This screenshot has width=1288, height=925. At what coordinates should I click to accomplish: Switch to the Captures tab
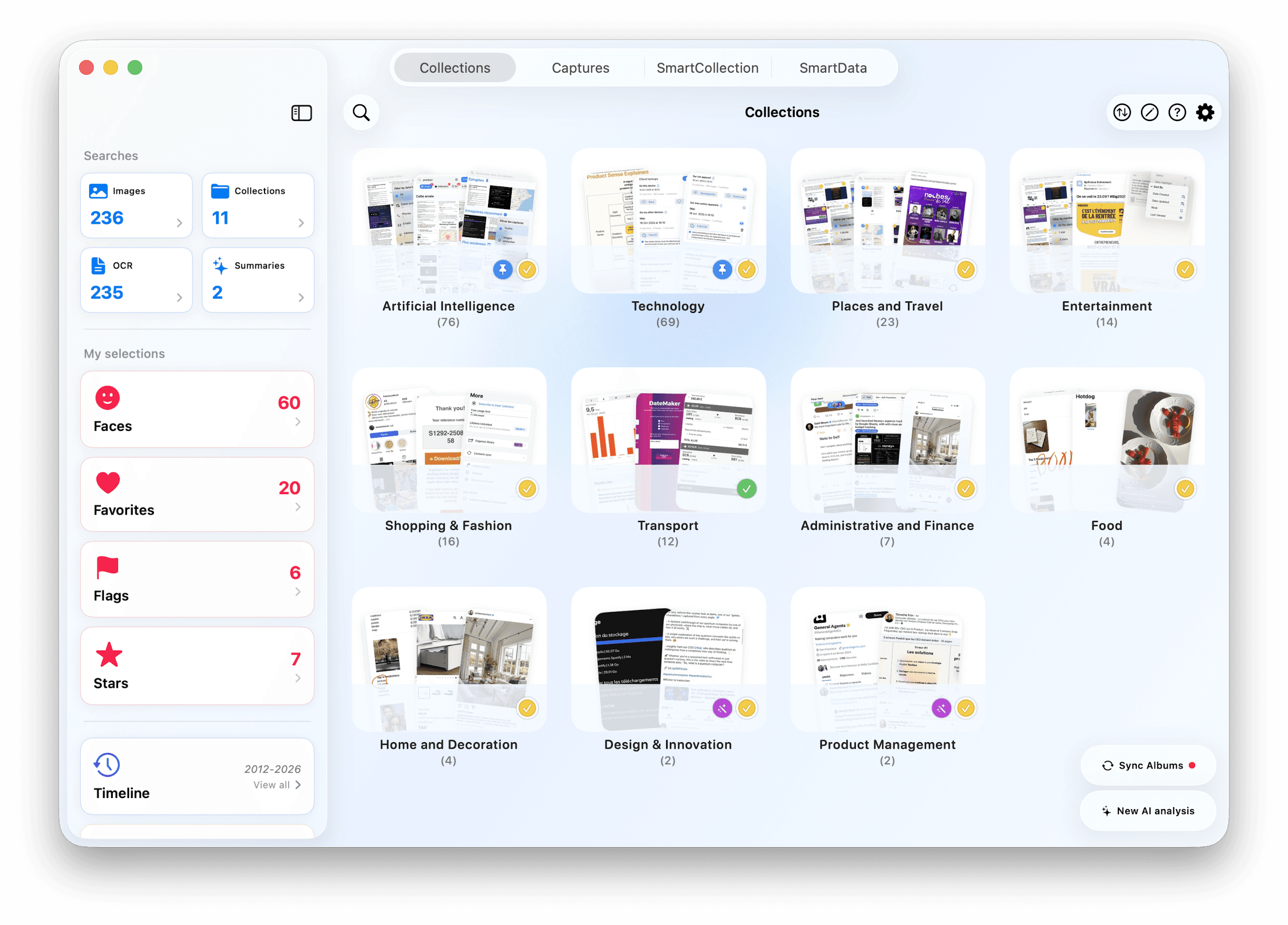(580, 68)
